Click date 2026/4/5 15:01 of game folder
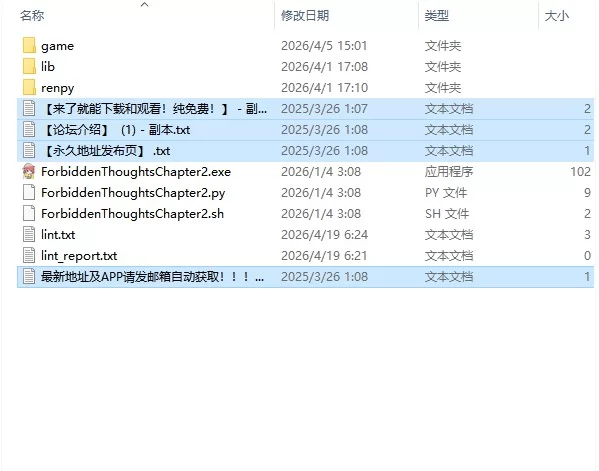This screenshot has width=599, height=471. pos(324,45)
